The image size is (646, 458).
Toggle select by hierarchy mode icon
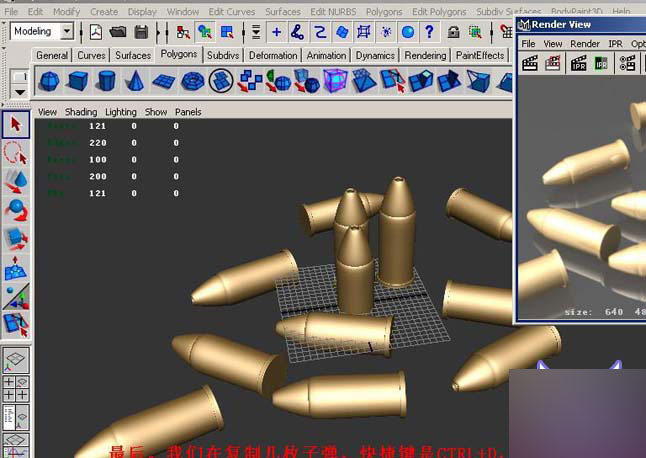183,32
